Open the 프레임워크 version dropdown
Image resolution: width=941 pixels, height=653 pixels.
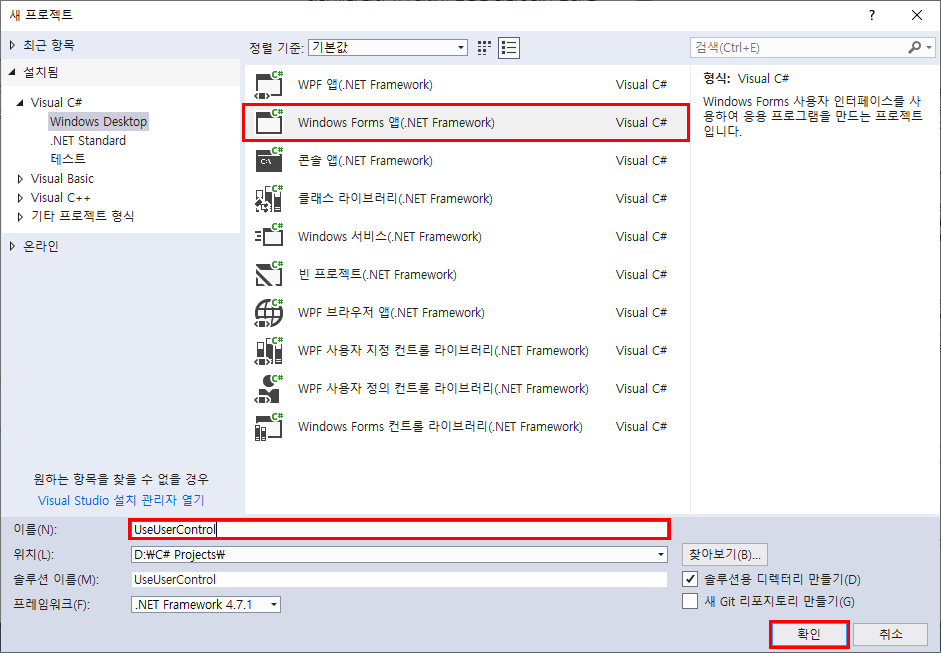(274, 604)
